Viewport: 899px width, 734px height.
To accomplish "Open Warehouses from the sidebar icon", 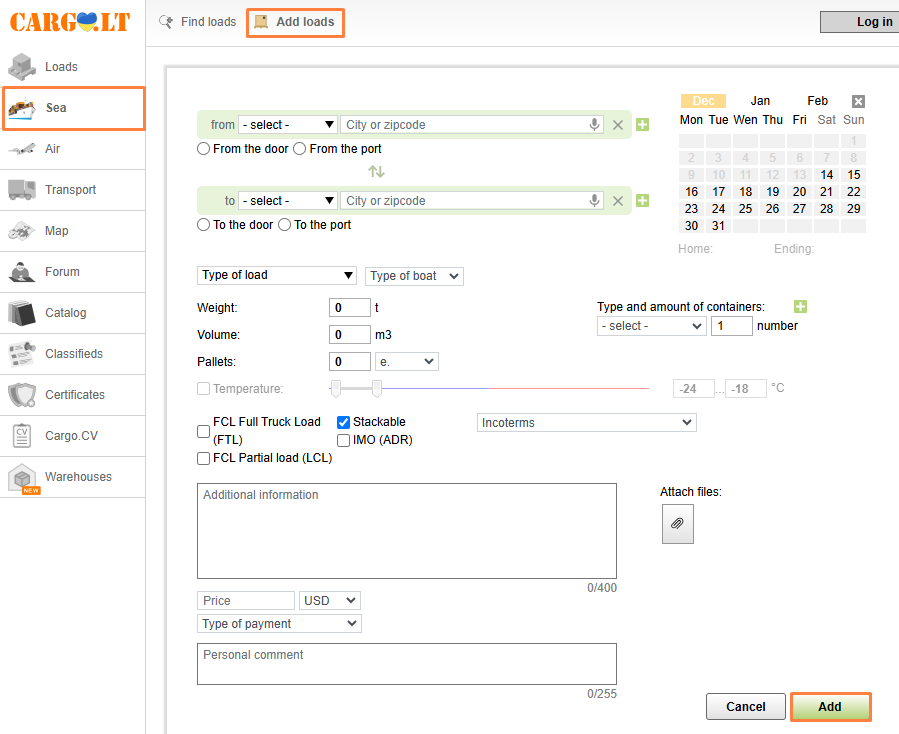I will pos(22,478).
